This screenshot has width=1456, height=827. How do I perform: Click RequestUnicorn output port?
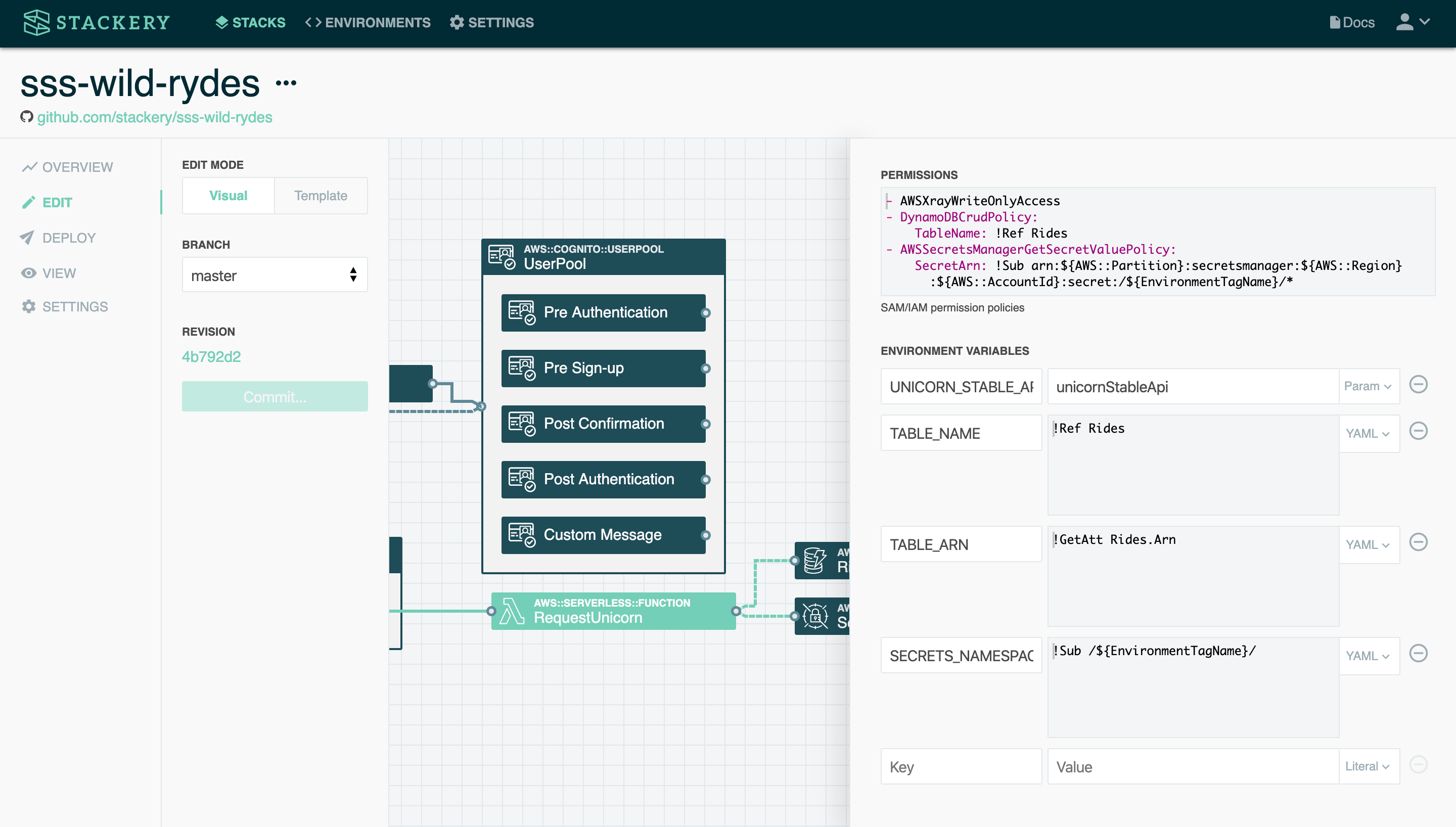tap(736, 611)
